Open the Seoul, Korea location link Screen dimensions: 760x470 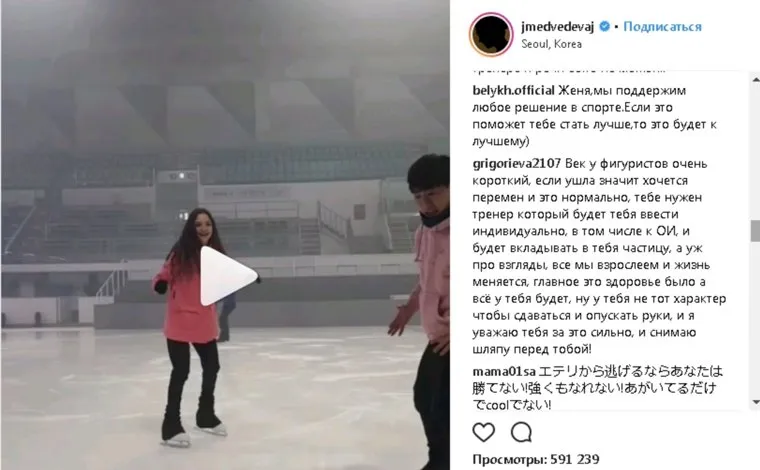tap(551, 44)
